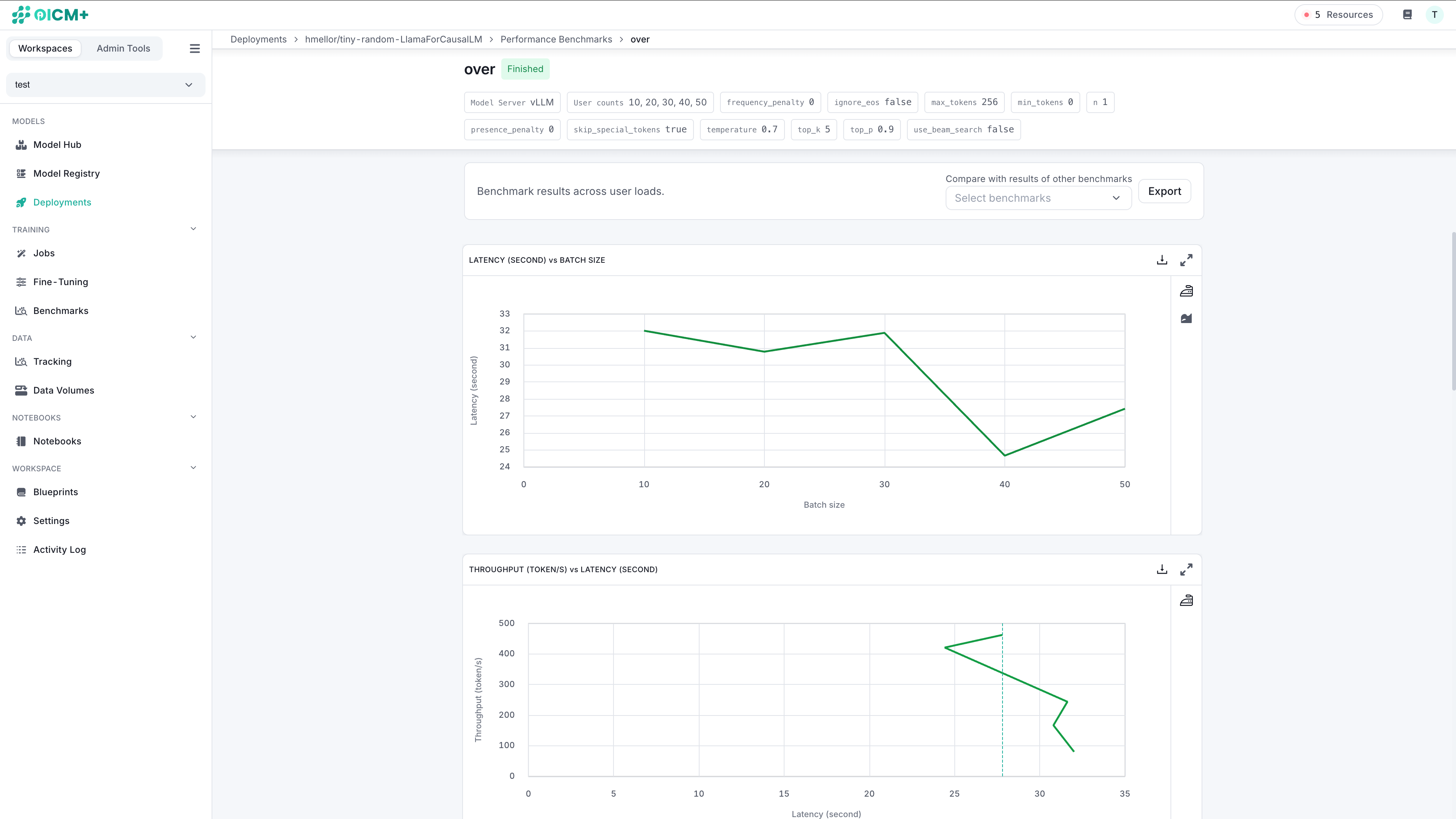Click the Blueprints icon
This screenshot has width=1456, height=819.
point(21,492)
